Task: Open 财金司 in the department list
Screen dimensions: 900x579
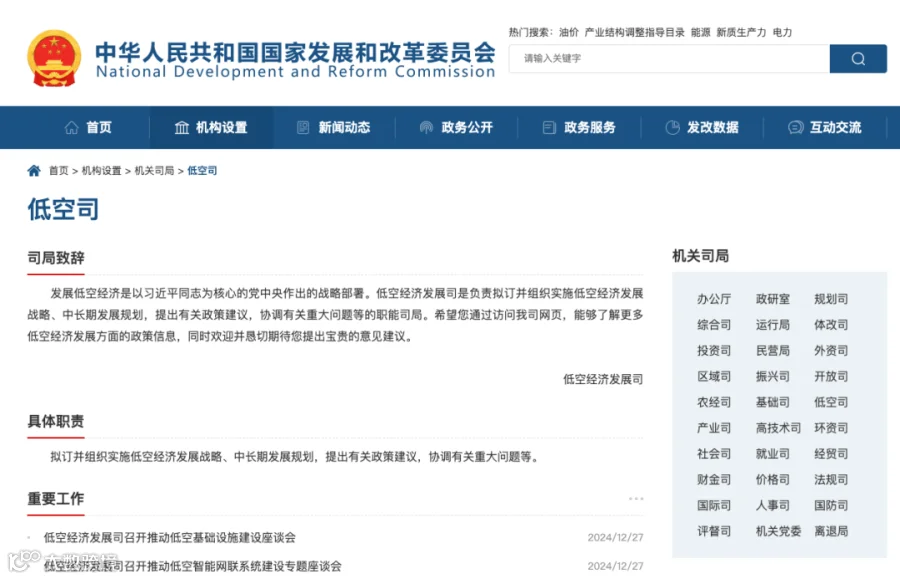Action: pos(714,480)
